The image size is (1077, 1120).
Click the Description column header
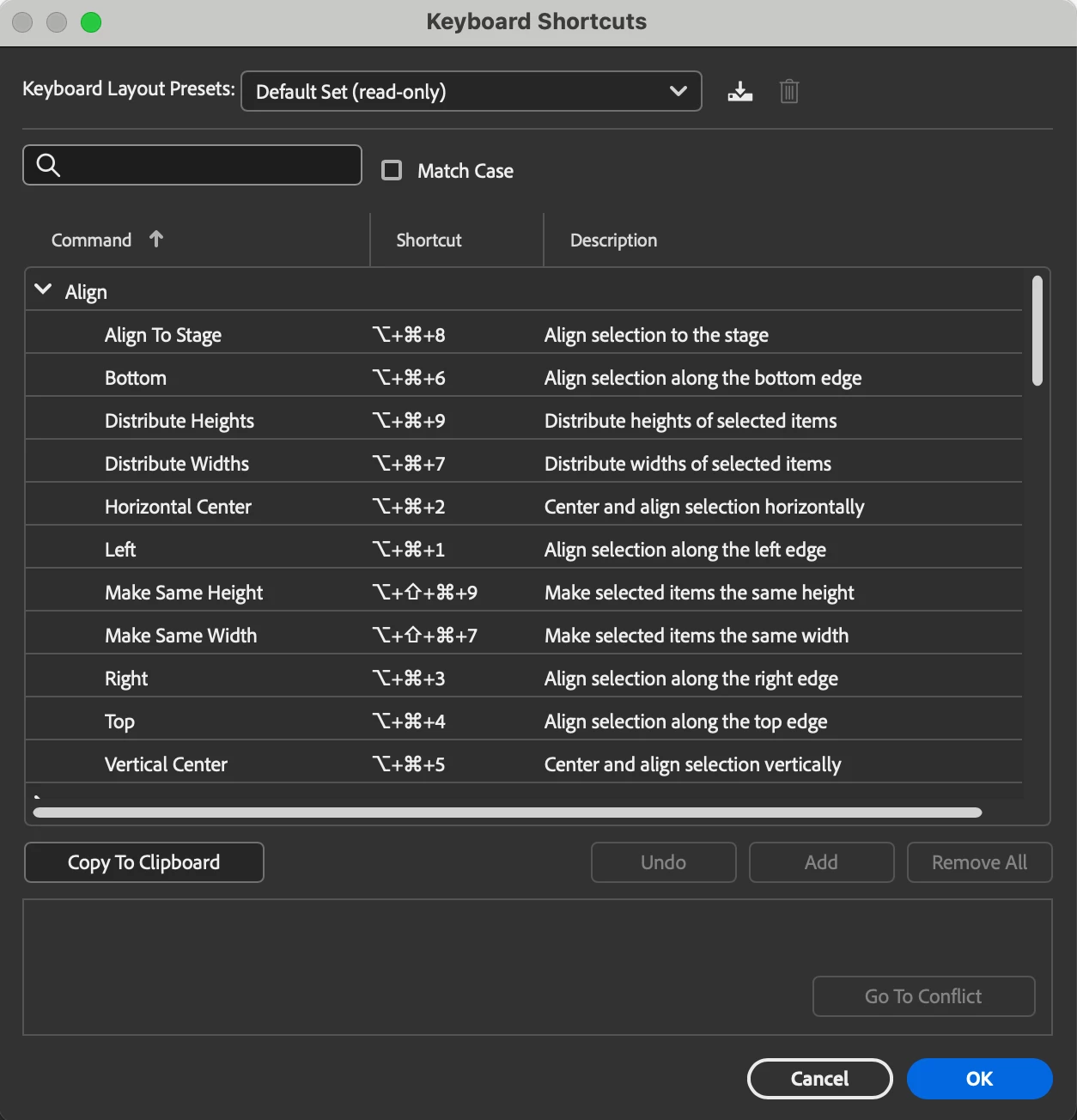pyautogui.click(x=613, y=240)
